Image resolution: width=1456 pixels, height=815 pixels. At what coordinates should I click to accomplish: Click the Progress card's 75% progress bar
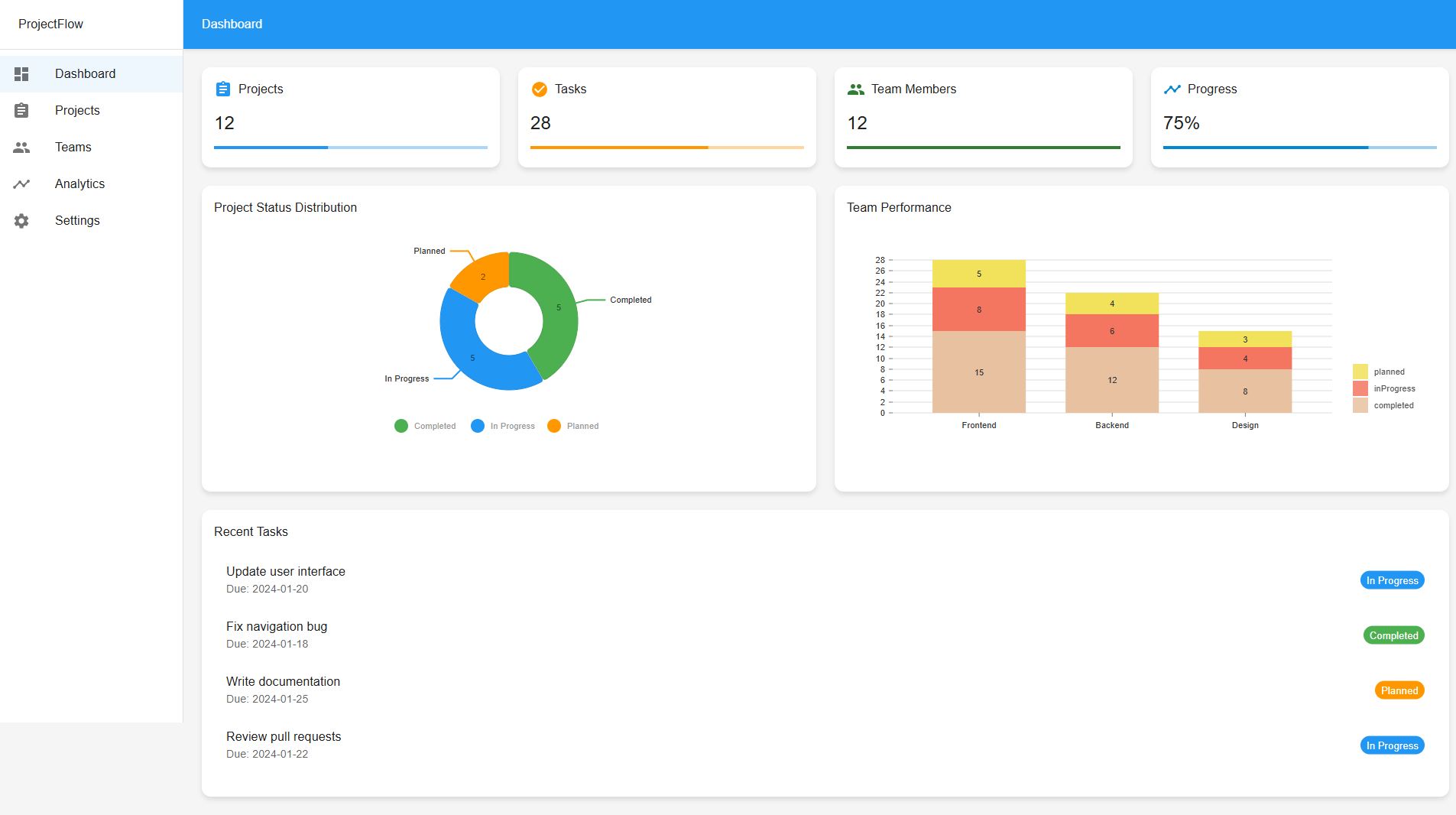[1299, 148]
